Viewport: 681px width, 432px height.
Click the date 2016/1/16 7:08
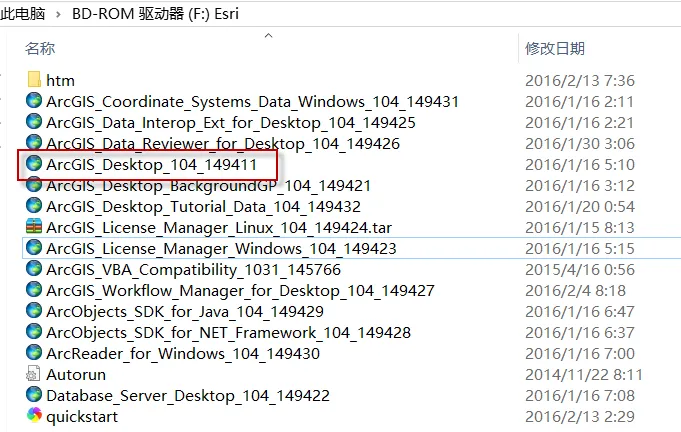580,396
